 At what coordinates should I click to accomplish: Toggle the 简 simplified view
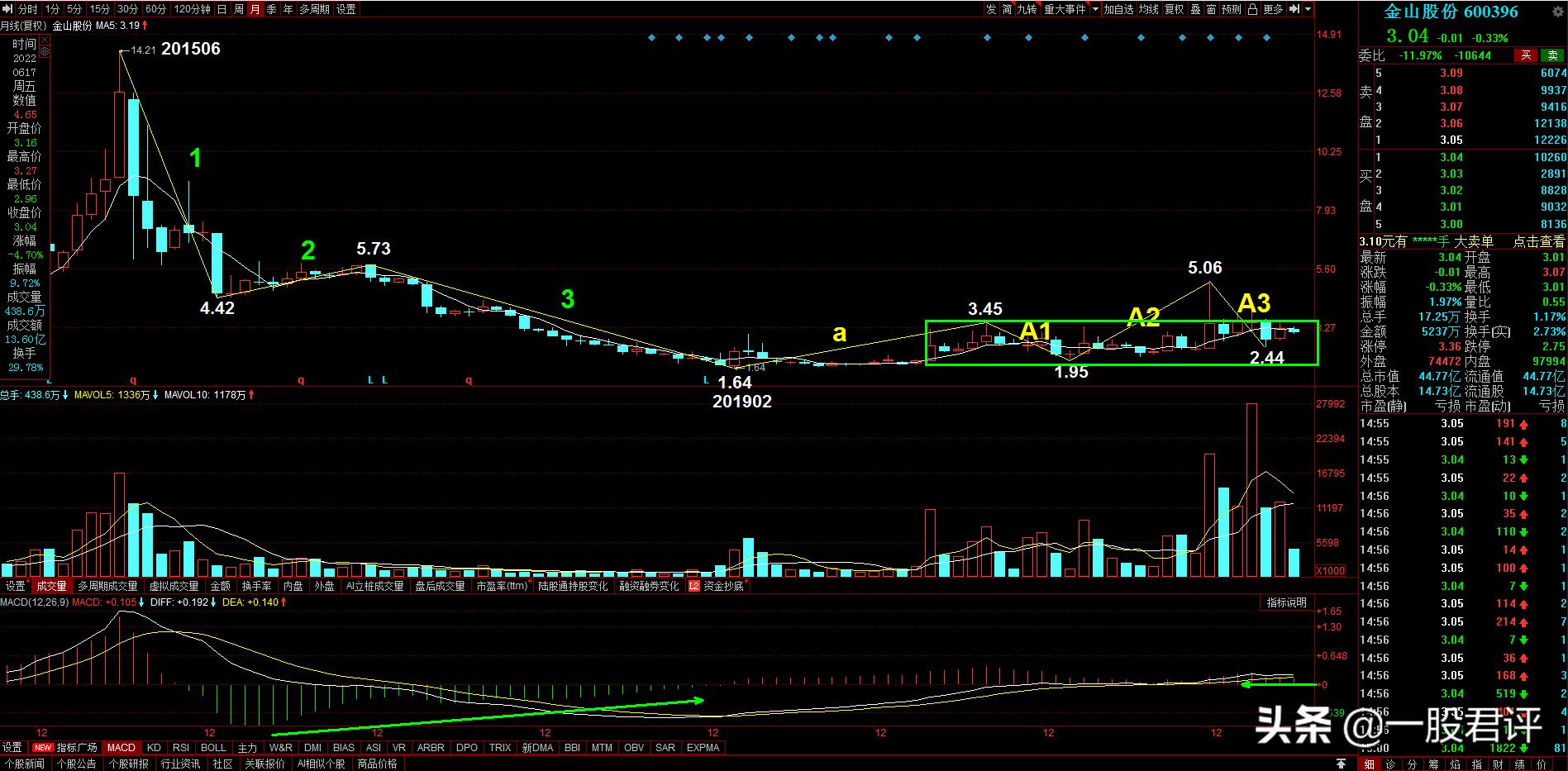coord(1007,9)
